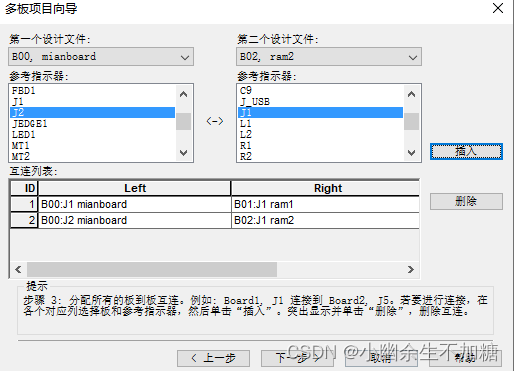This screenshot has height=371, width=514.
Task: Click the 帮助 (Help) button
Action: [x=466, y=358]
